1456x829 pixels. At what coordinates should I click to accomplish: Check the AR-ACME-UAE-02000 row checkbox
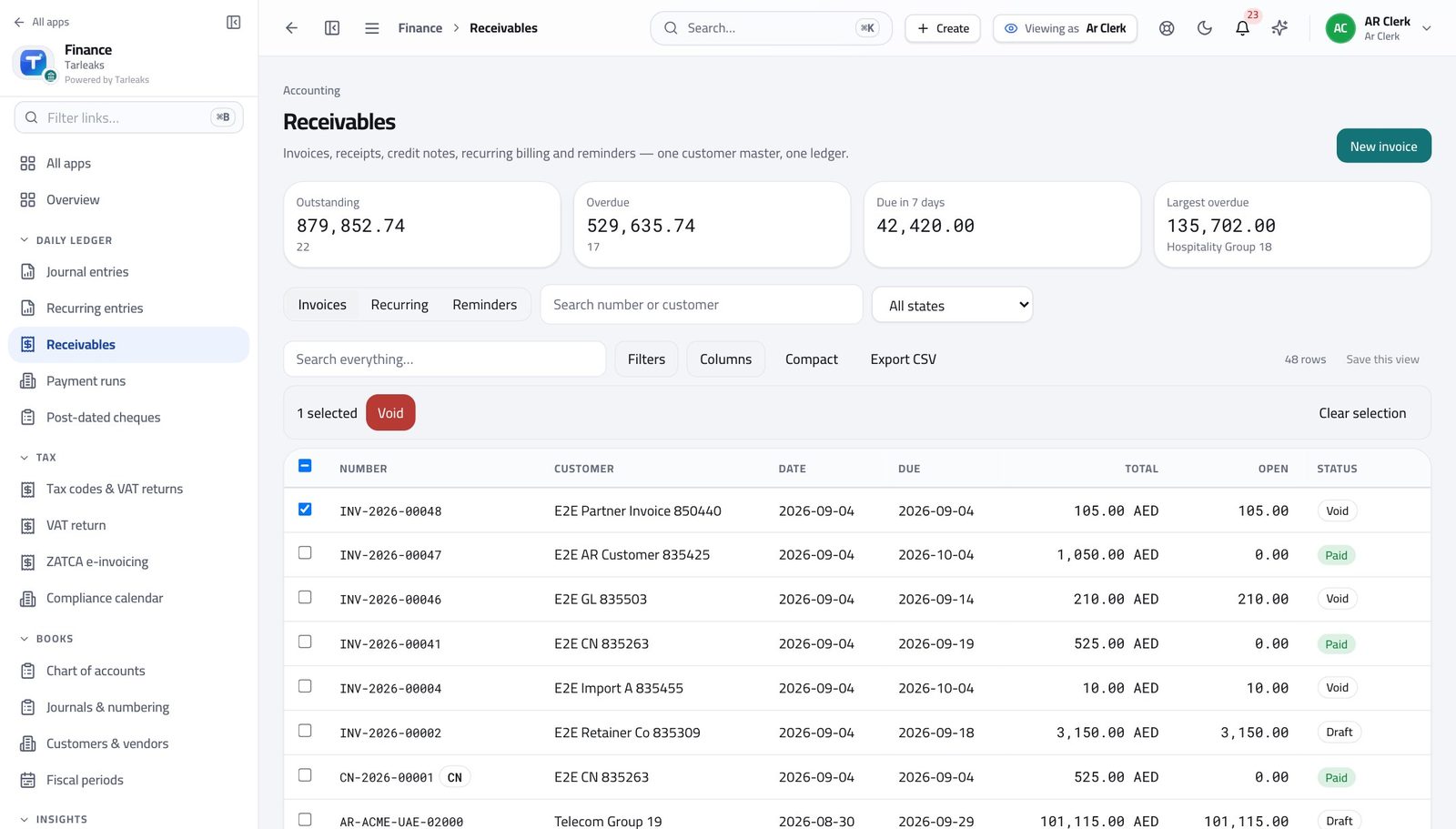[305, 820]
